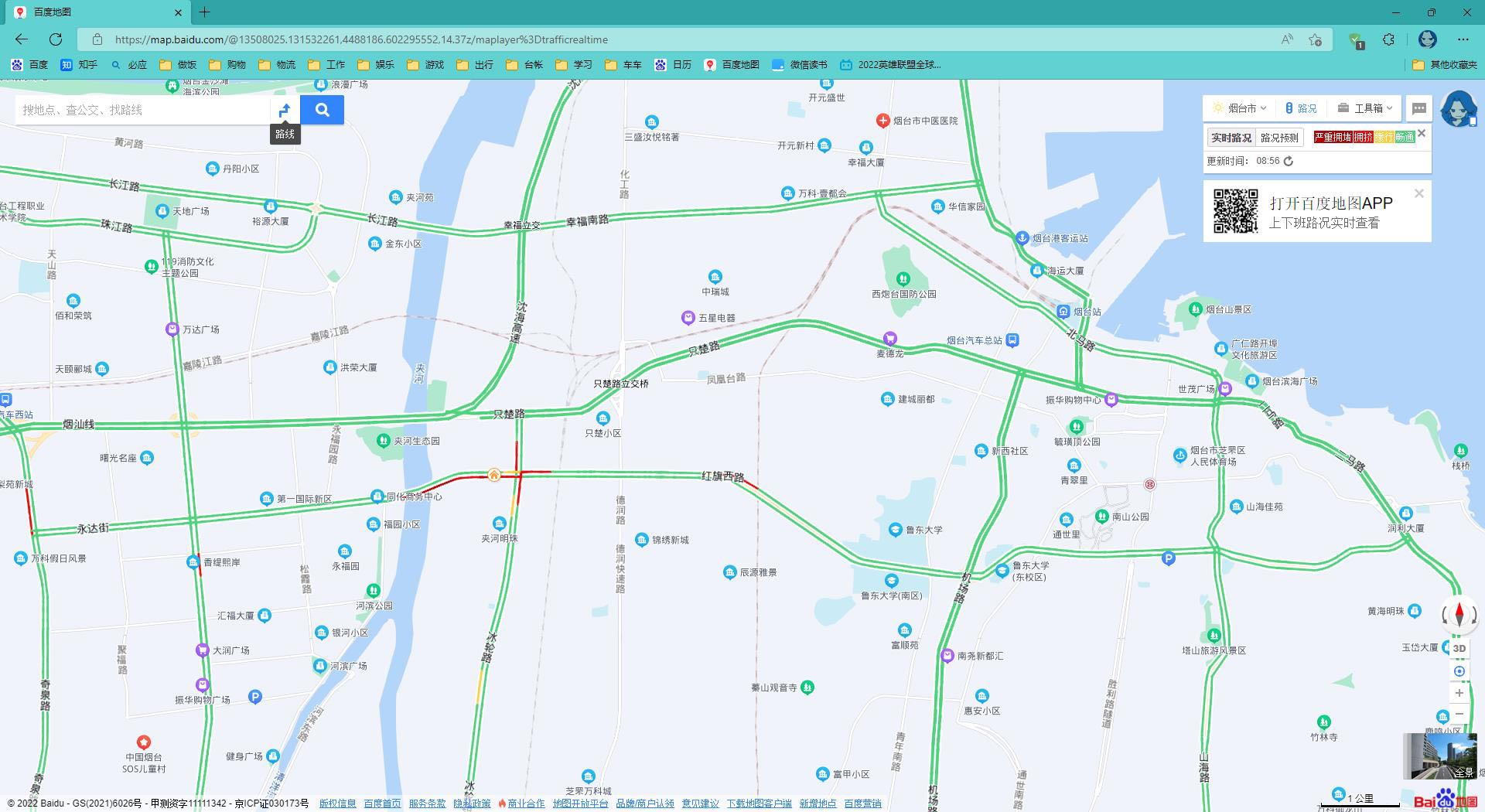Locate my position with target icon
The image size is (1485, 812).
pos(1459,670)
